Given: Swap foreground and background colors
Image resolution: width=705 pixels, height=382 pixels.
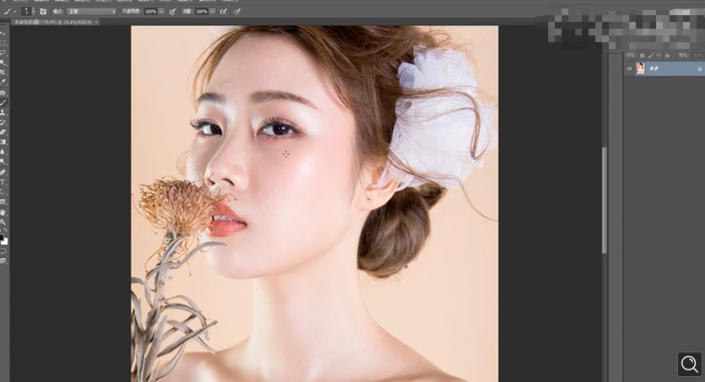Looking at the screenshot, I should [5, 230].
